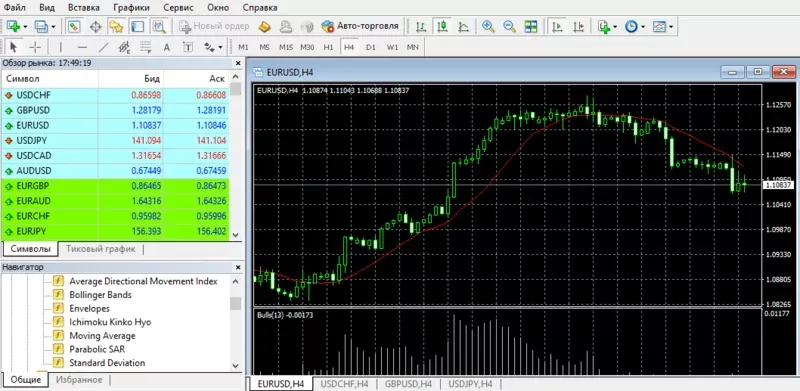Switch chart to Line Chart style
This screenshot has height=391, width=800.
point(463,26)
